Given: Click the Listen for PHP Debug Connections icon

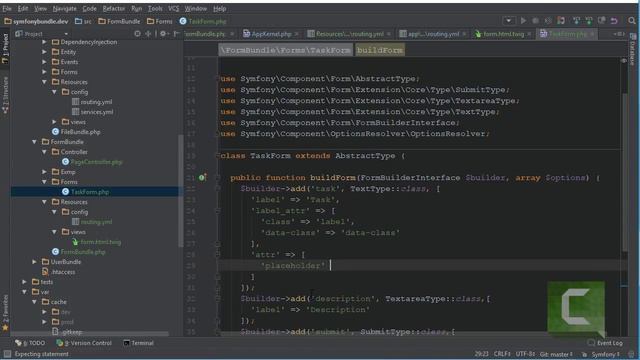Looking at the screenshot, I should (x=561, y=21).
